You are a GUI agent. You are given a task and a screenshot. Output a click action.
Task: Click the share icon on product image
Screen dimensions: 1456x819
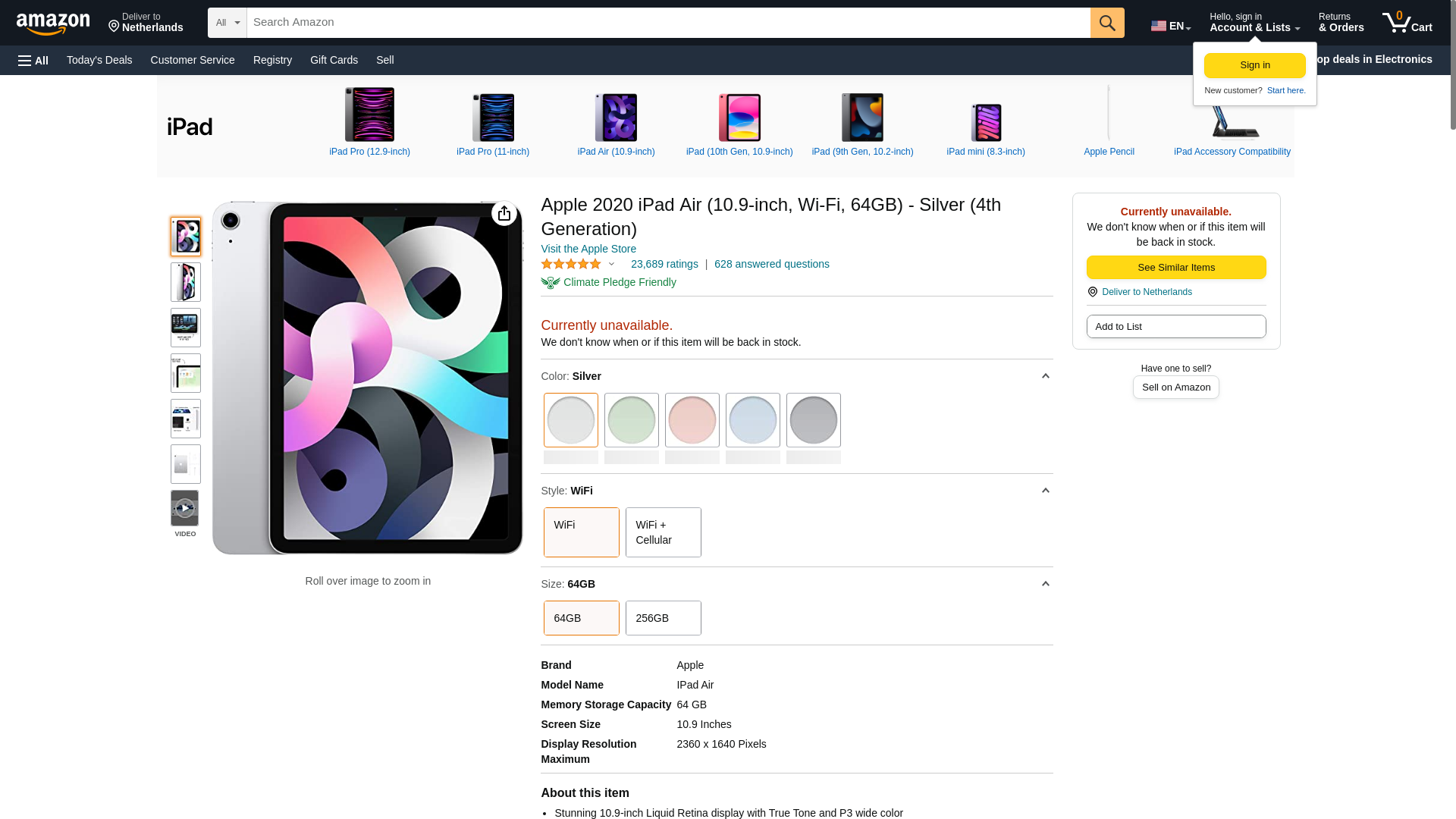504,214
